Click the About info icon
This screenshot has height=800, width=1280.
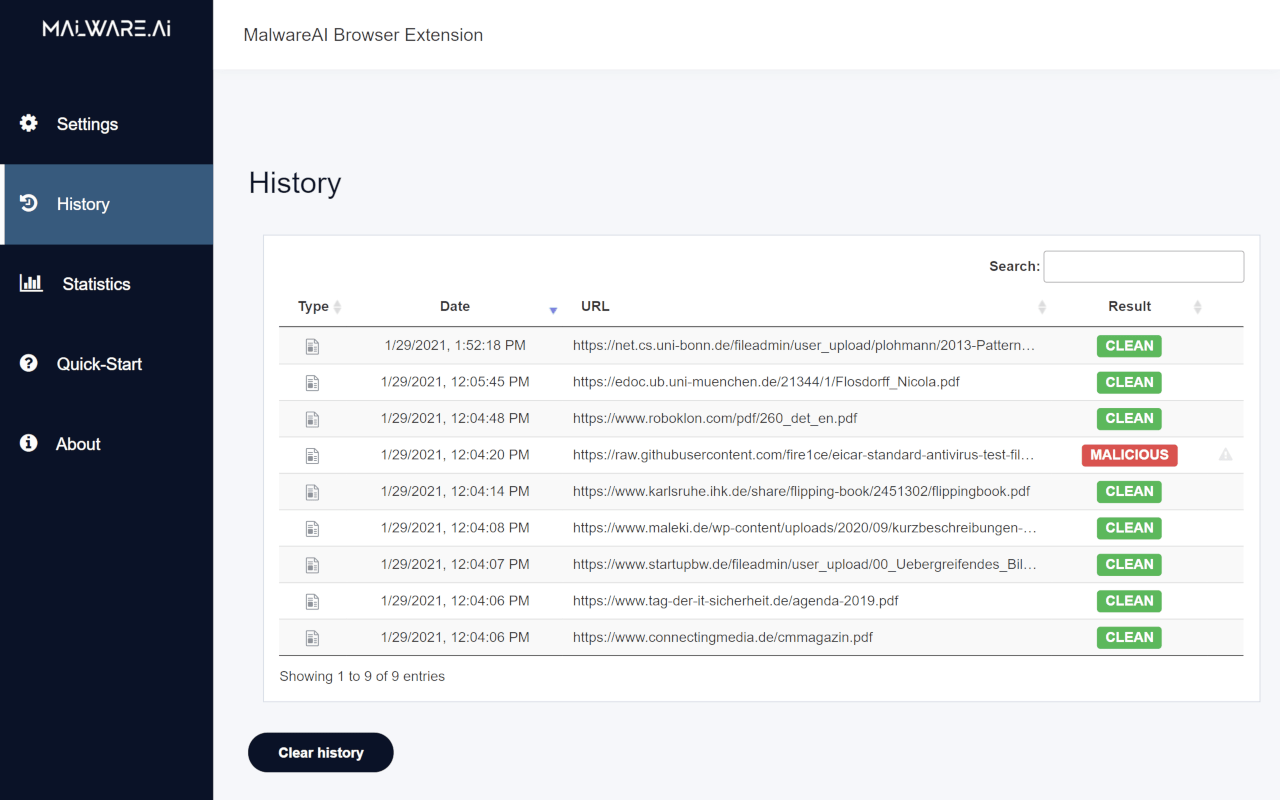click(x=29, y=443)
